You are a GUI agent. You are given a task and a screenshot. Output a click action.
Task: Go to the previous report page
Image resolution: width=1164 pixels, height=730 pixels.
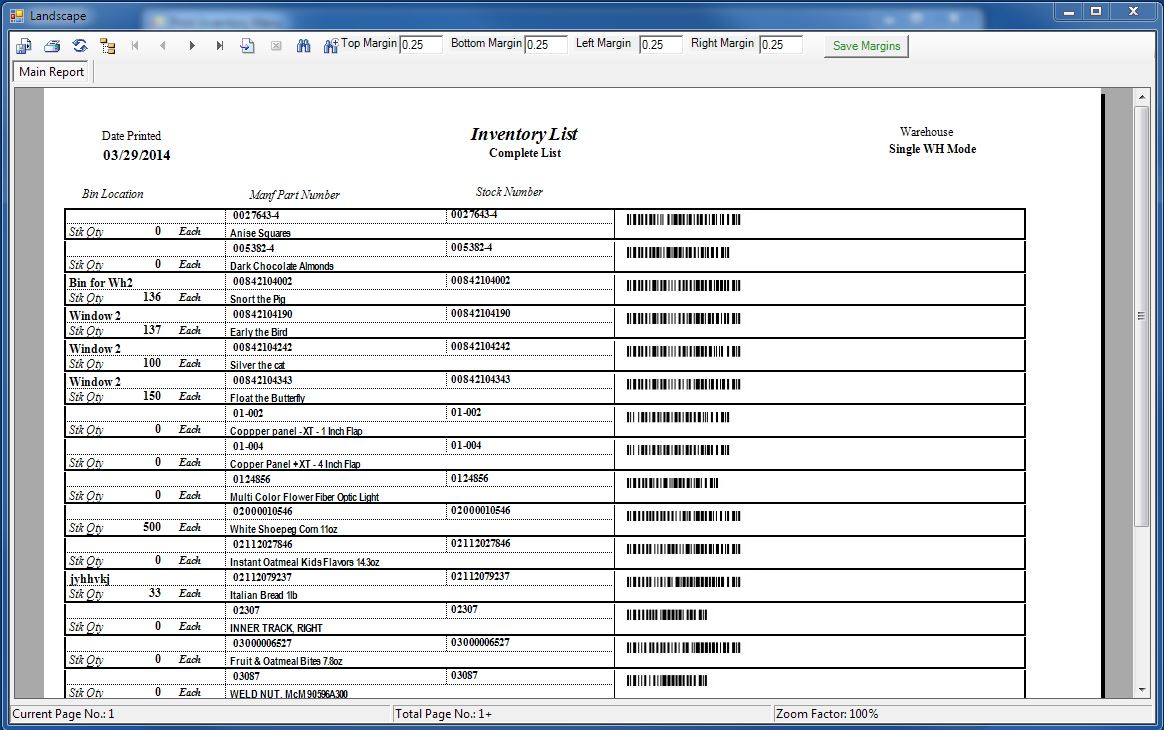[163, 46]
